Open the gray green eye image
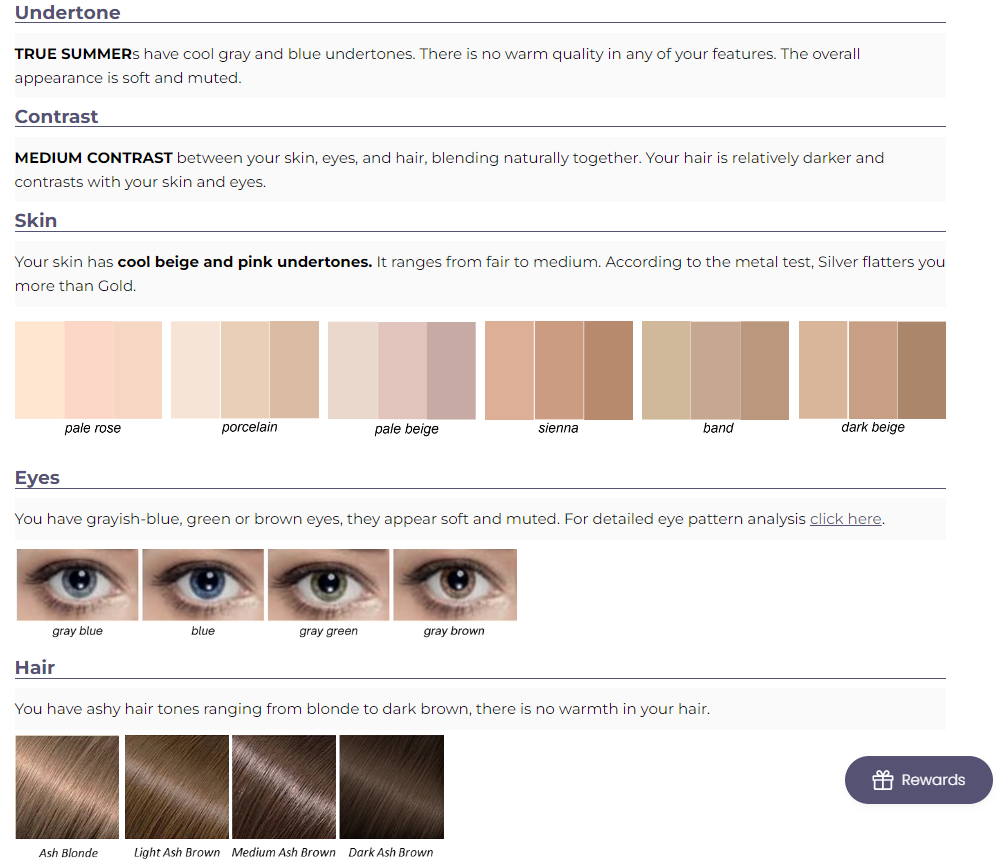 click(329, 585)
